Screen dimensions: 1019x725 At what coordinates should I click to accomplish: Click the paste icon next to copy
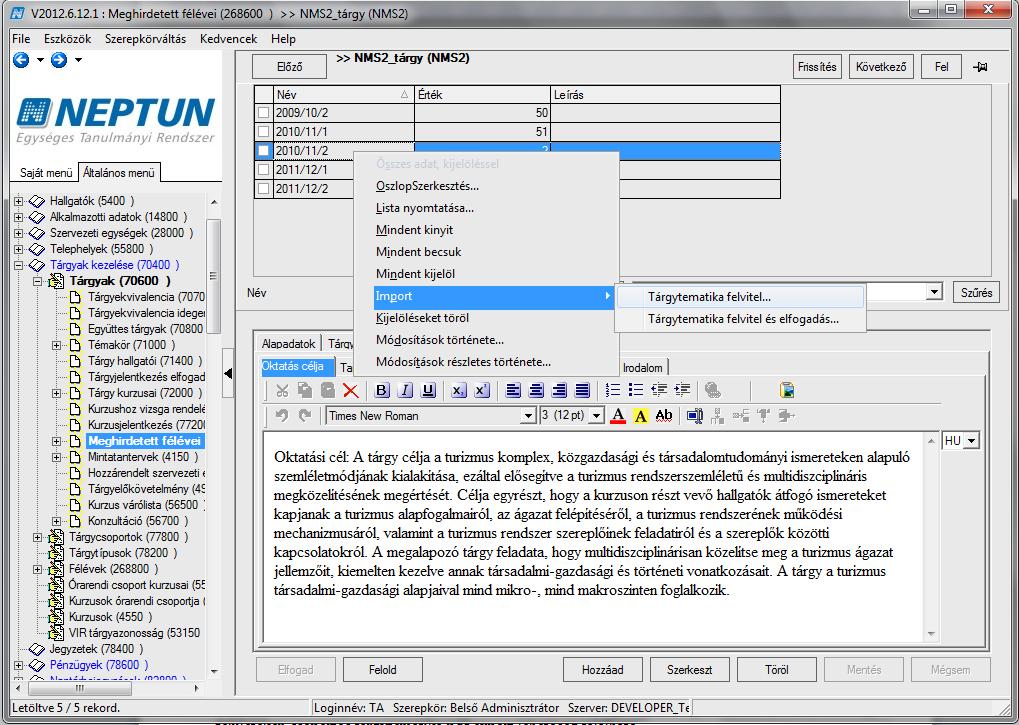tap(328, 390)
